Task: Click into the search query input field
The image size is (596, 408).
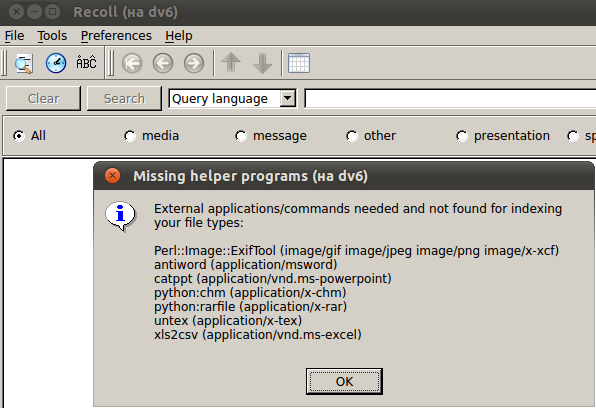Action: pos(450,99)
